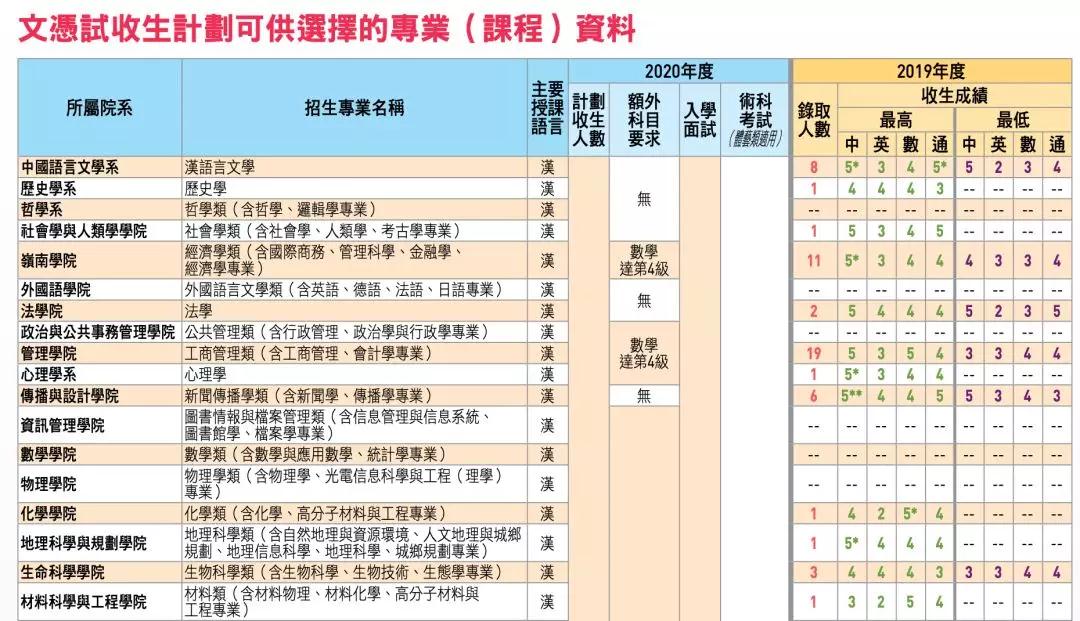Viewport: 1080px width, 621px height.
Task: Click the 額外科目要求 column header
Action: 643,120
